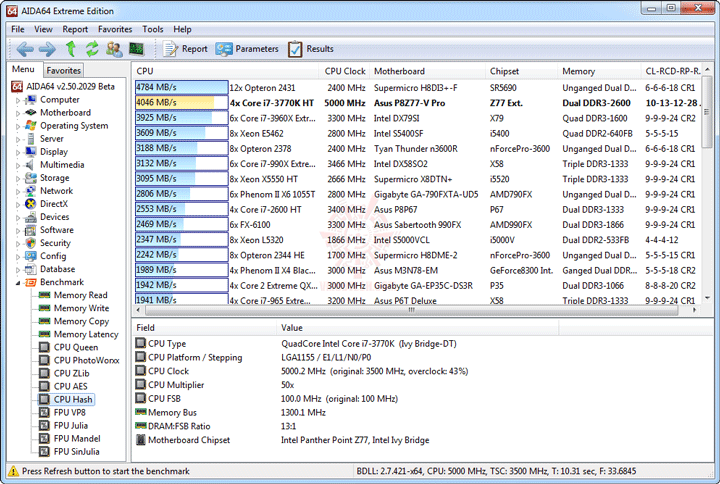Image resolution: width=720 pixels, height=484 pixels.
Task: Open the Memory Latency benchmark
Action: pos(86,334)
